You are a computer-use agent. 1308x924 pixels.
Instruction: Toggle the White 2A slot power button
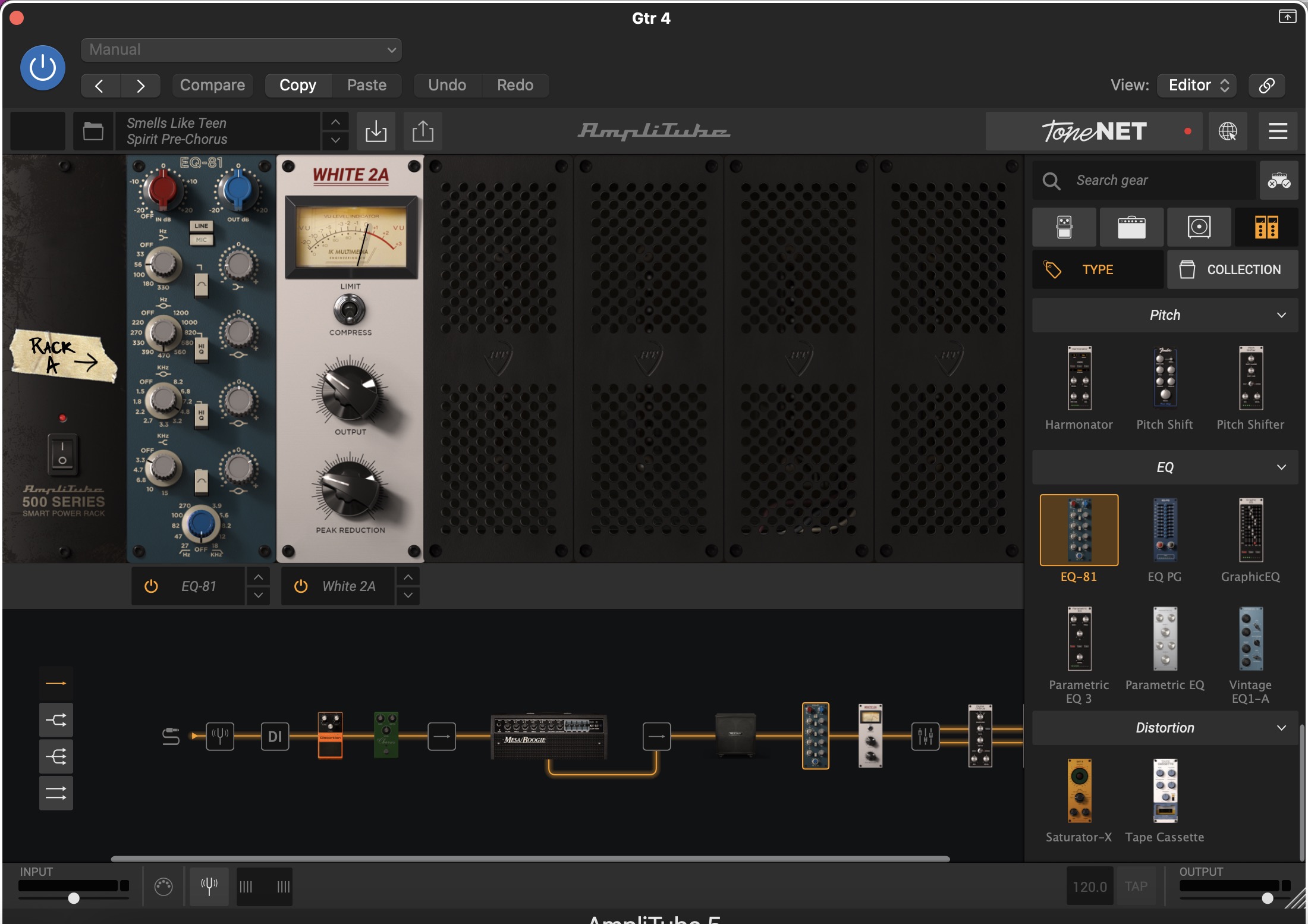pos(301,586)
